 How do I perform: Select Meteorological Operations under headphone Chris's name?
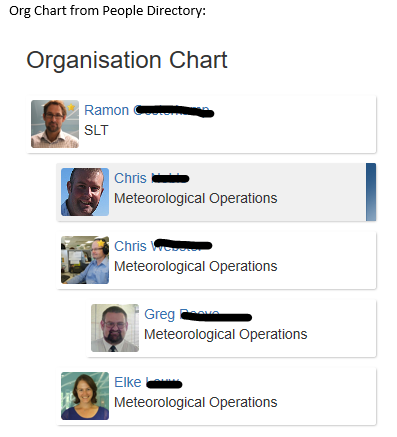pyautogui.click(x=196, y=266)
